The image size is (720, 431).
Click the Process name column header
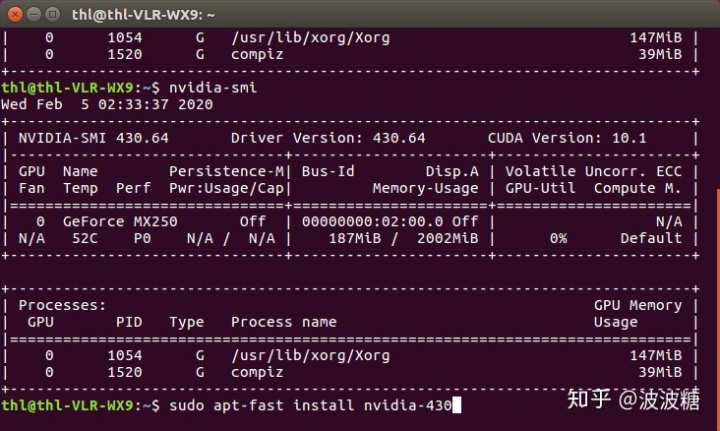pyautogui.click(x=284, y=322)
